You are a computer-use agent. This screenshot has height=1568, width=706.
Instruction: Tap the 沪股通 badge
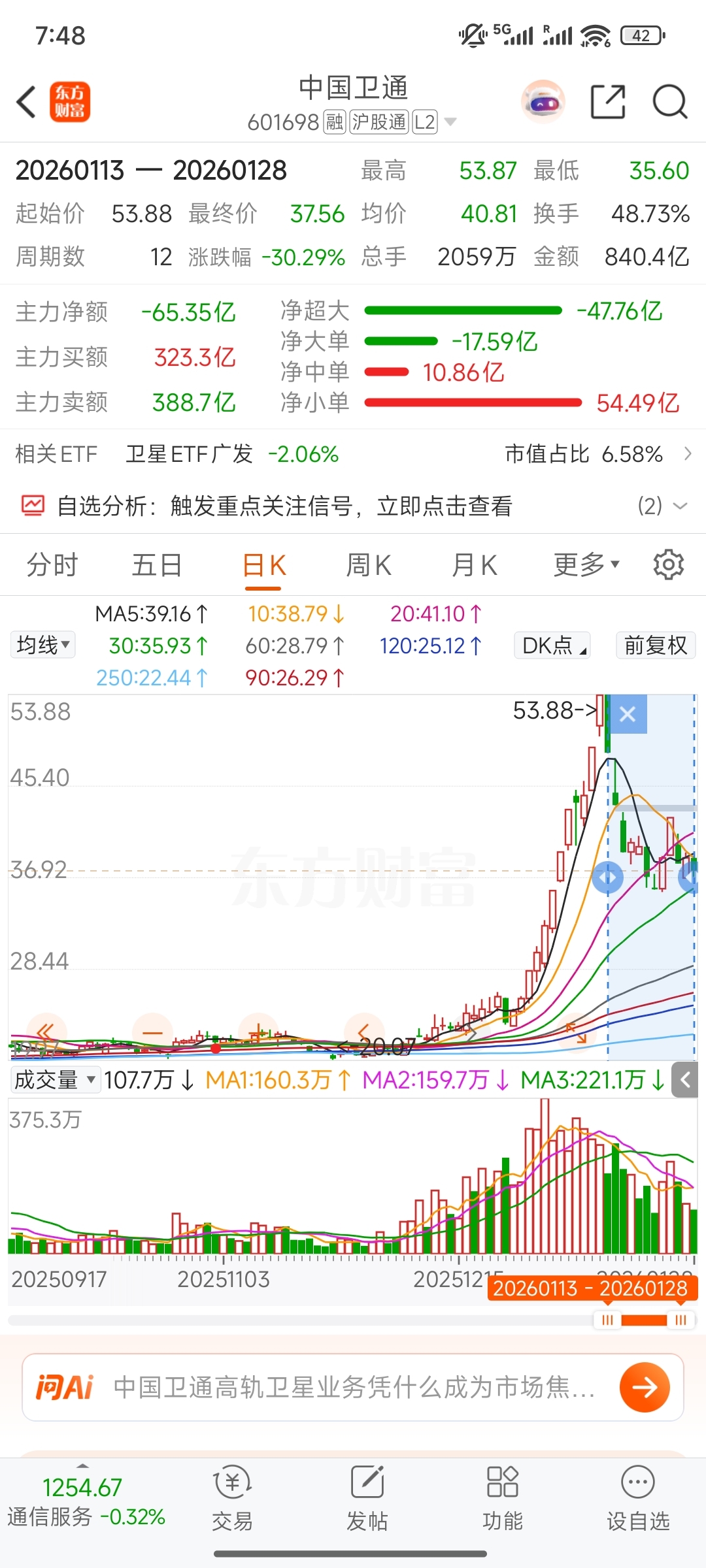(379, 122)
